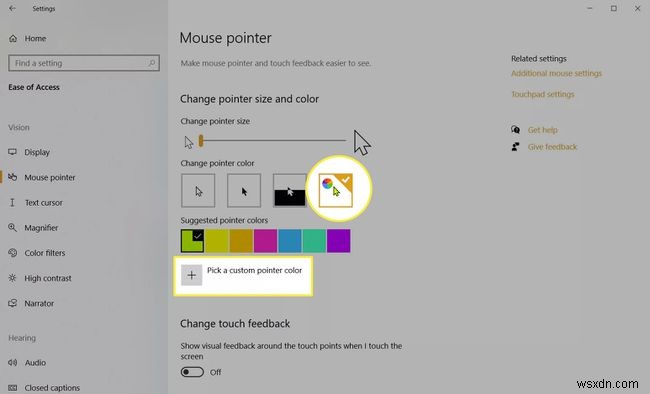Select the black pointer color option

pyautogui.click(x=244, y=191)
